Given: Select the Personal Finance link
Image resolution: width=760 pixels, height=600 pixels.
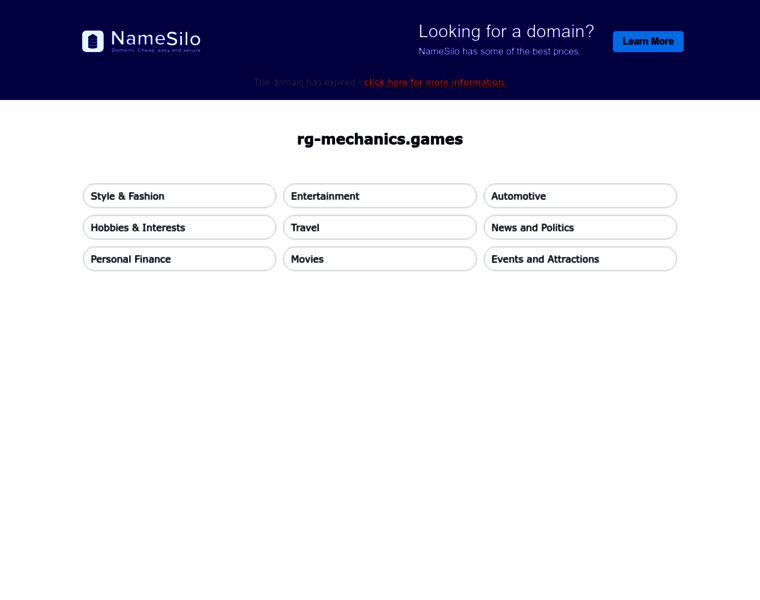Looking at the screenshot, I should [179, 259].
